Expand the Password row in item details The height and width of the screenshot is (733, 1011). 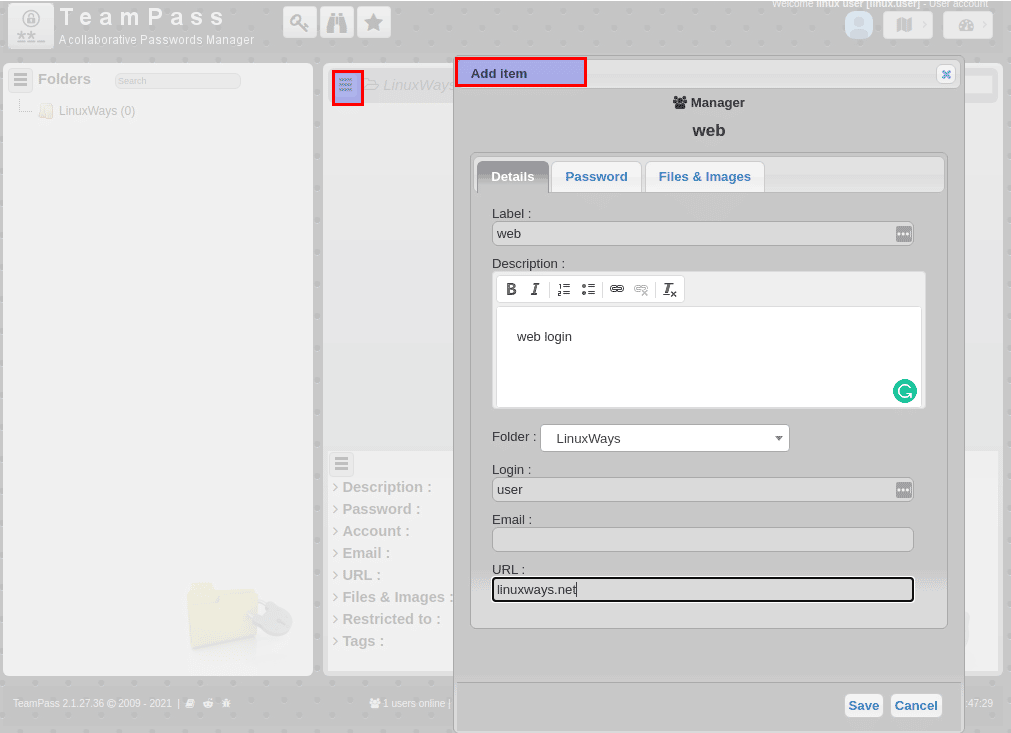[377, 509]
